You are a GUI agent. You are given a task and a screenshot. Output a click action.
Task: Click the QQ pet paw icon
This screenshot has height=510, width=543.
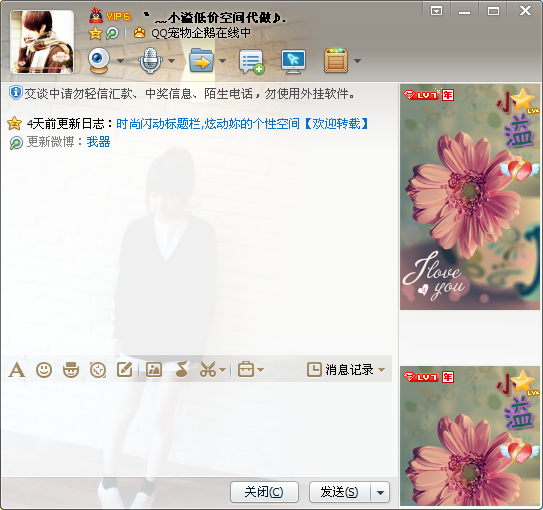pyautogui.click(x=139, y=33)
